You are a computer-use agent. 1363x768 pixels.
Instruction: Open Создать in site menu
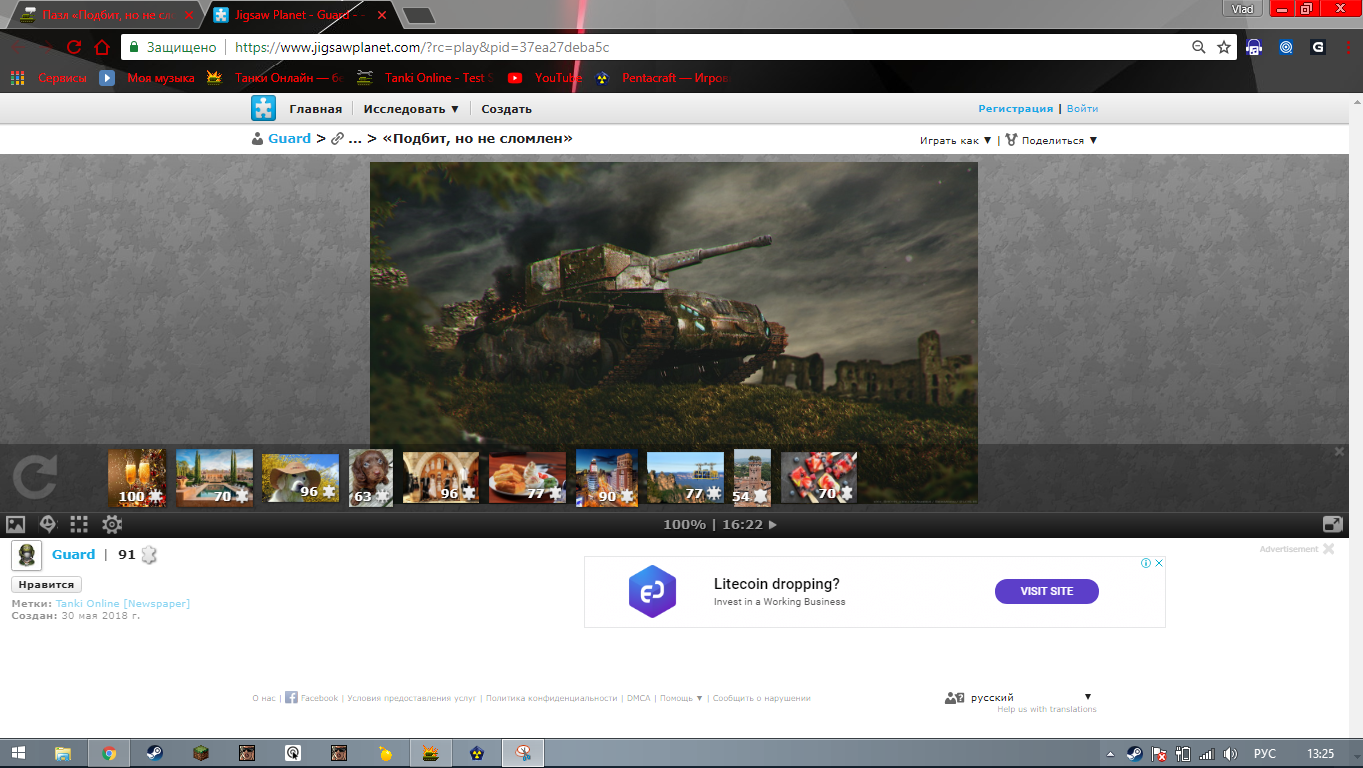point(506,109)
